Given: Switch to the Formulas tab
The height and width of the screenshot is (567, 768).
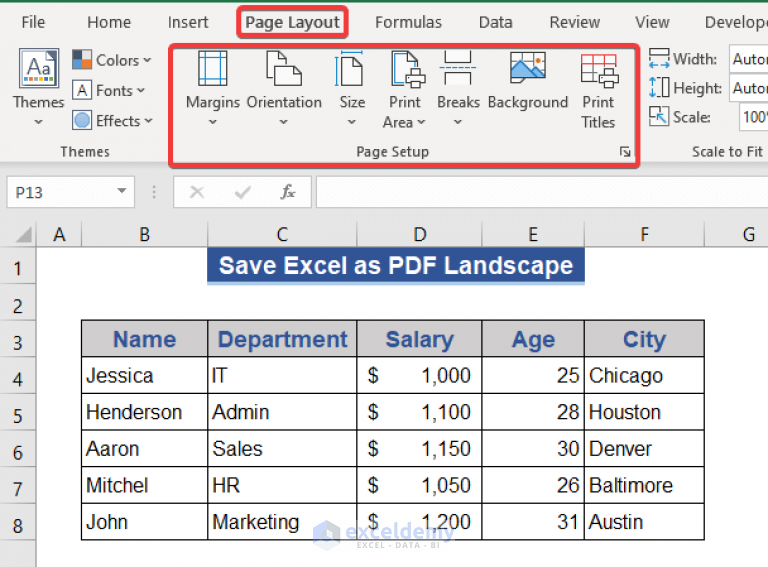Looking at the screenshot, I should click(408, 22).
